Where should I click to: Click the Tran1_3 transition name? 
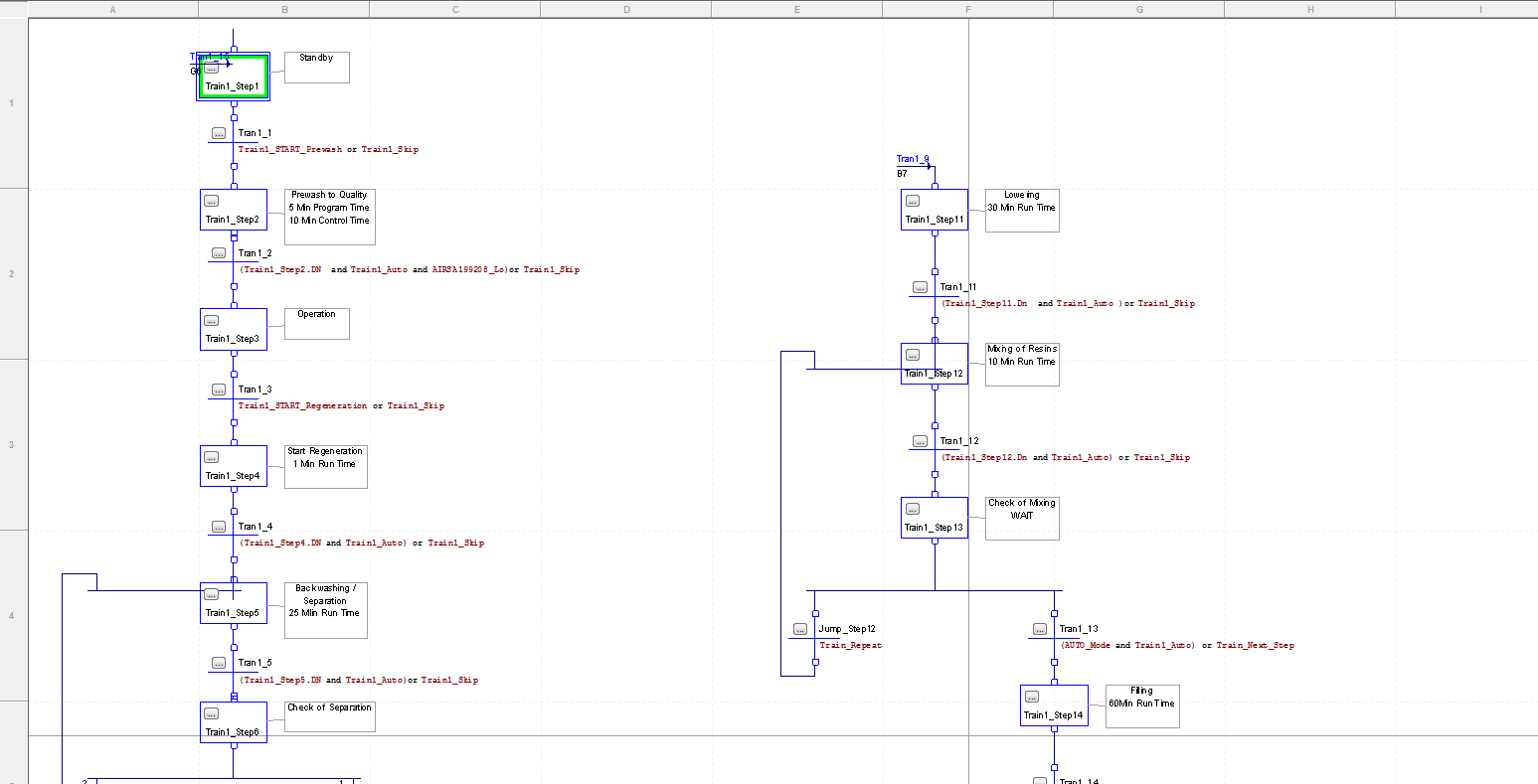(255, 390)
